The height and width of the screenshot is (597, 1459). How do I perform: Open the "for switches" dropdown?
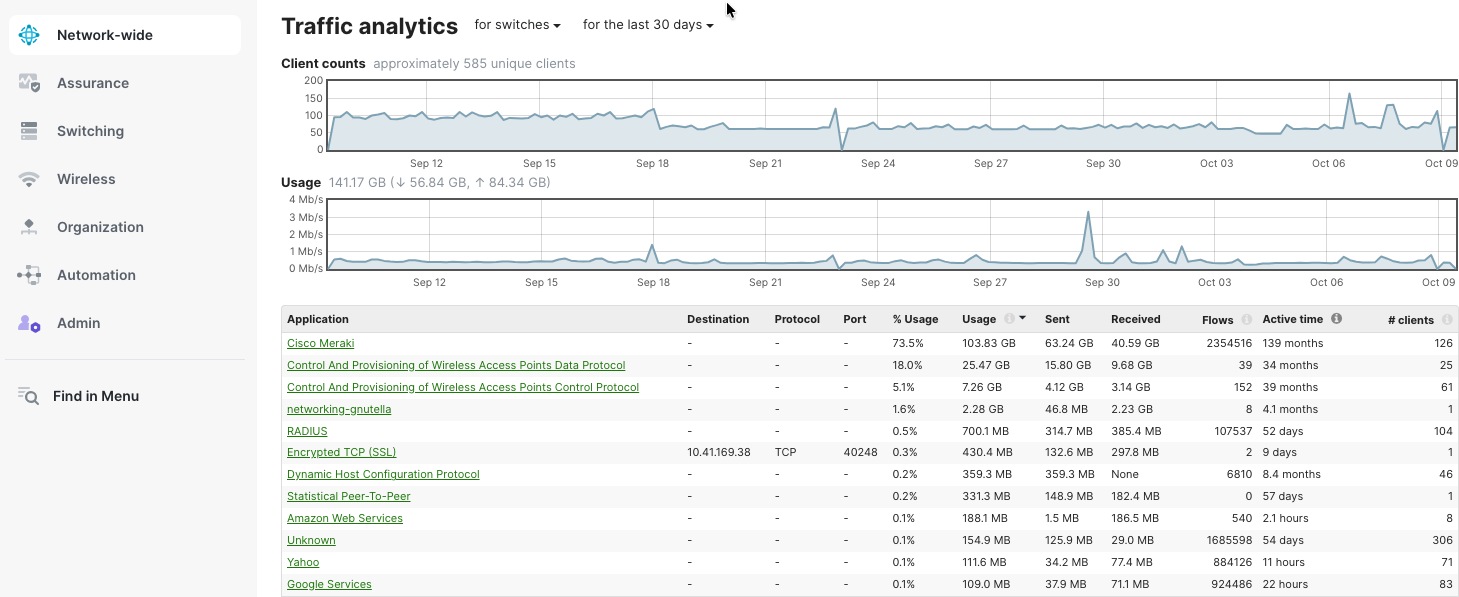(x=517, y=25)
